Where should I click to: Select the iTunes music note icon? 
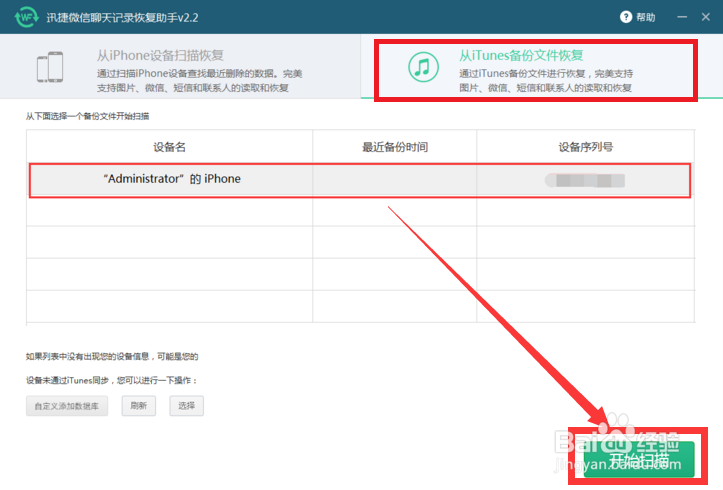[423, 67]
